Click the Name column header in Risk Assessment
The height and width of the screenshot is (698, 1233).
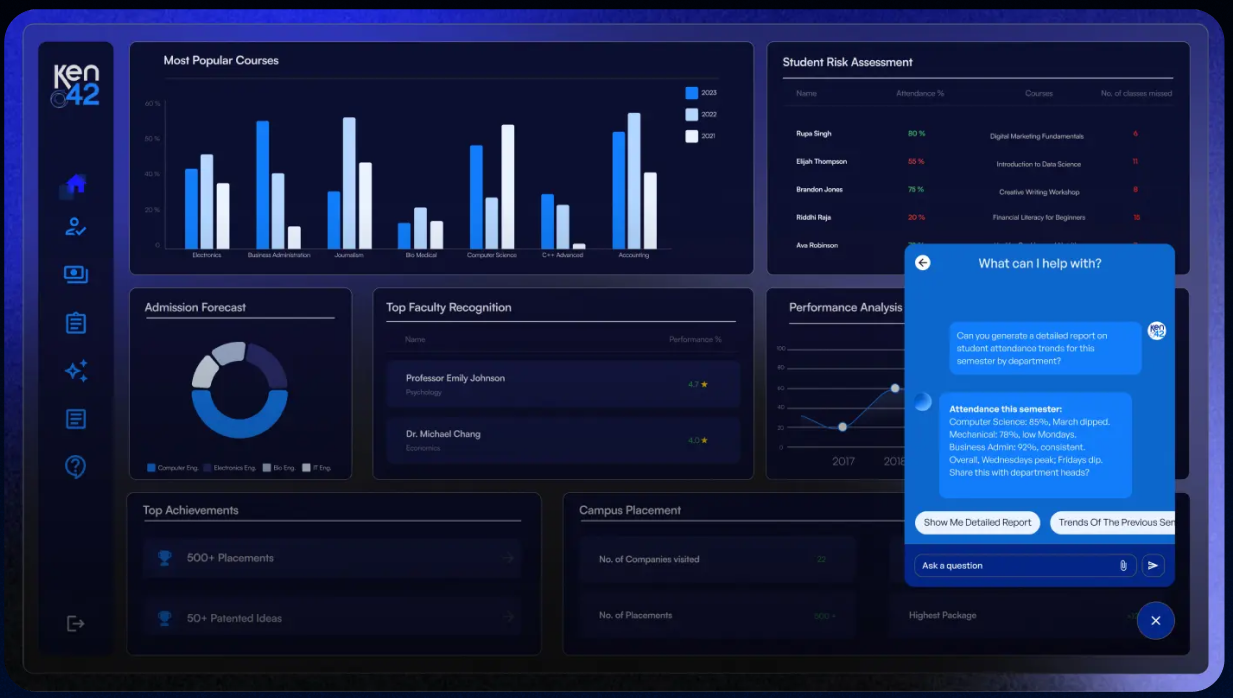(x=806, y=93)
